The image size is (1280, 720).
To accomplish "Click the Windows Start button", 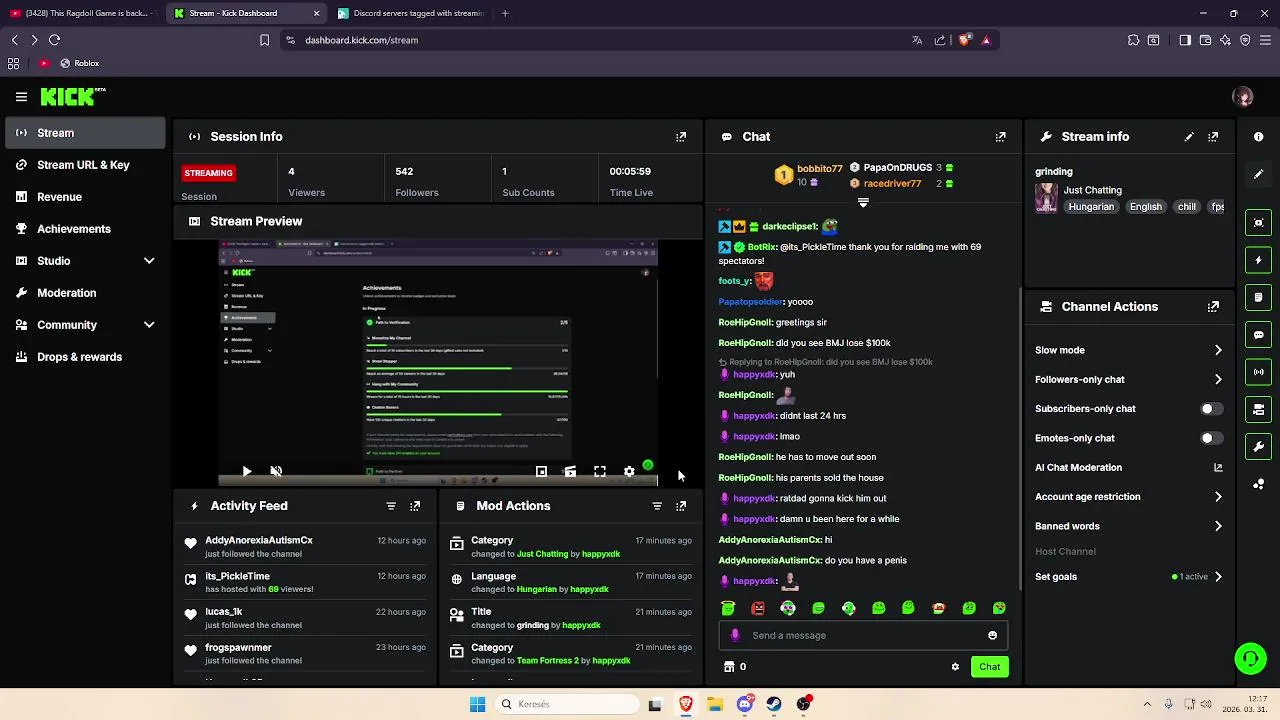I will [478, 704].
